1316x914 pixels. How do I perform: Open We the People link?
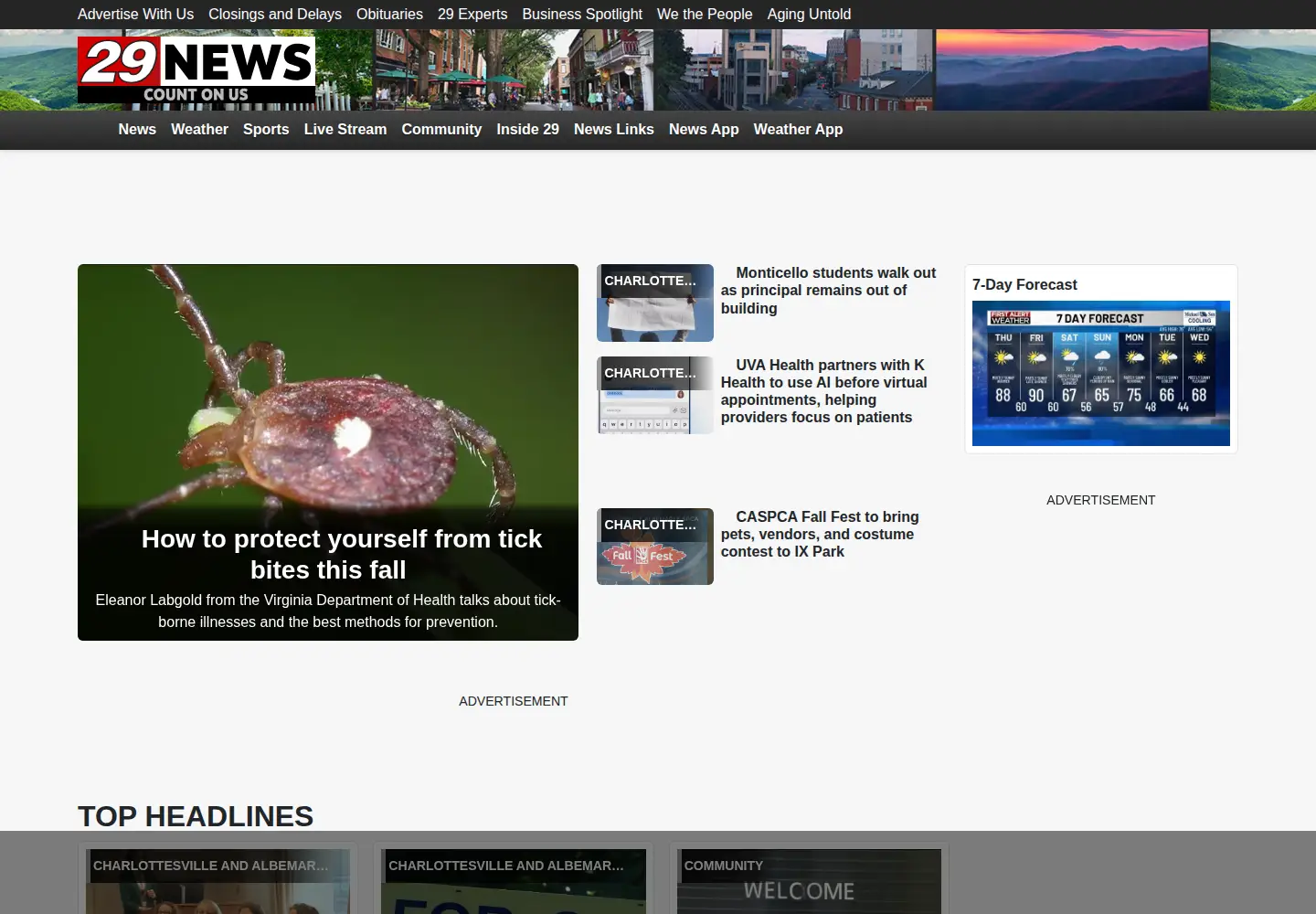click(x=705, y=15)
